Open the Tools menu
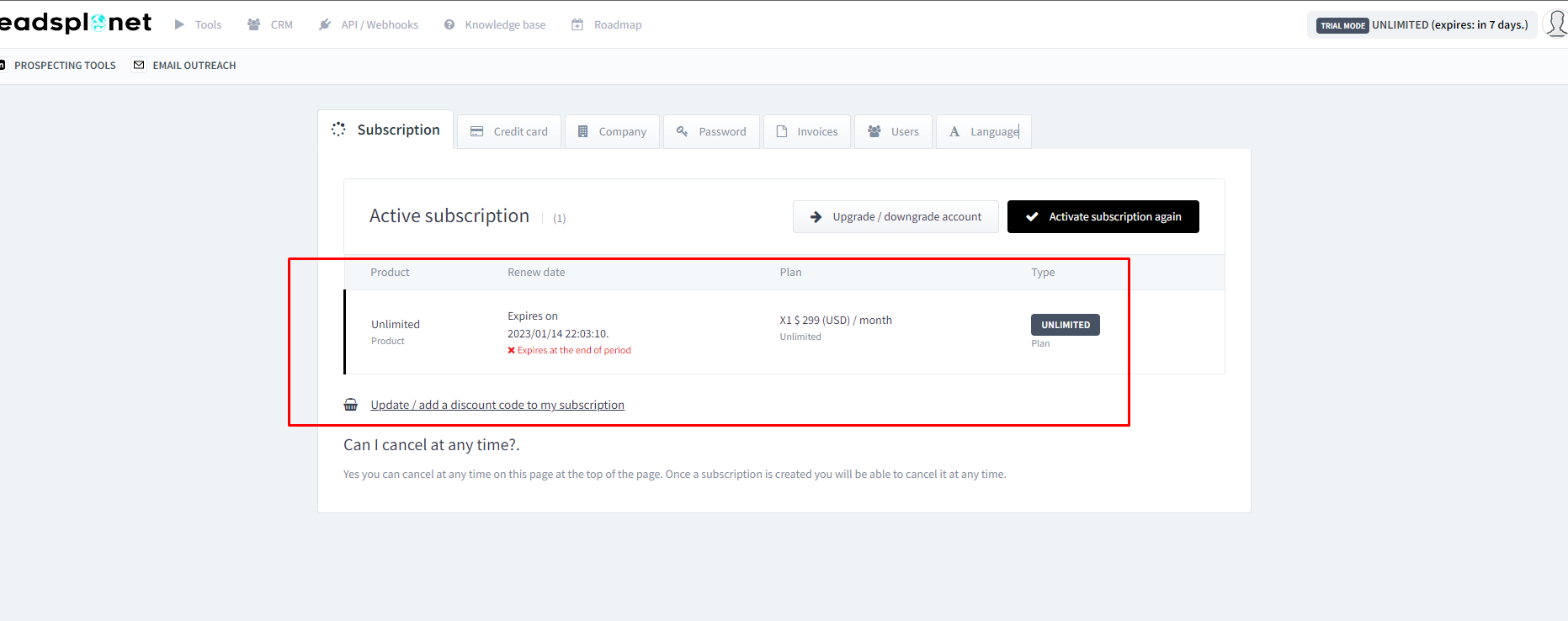Viewport: 1568px width, 621px height. [x=208, y=25]
